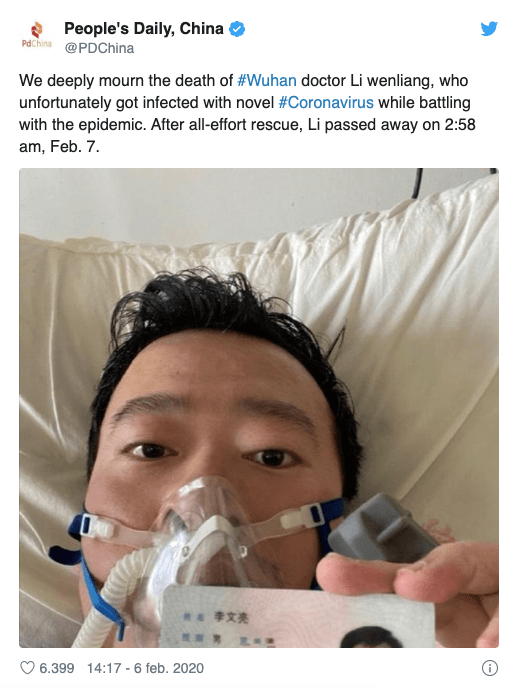Viewport: 517px width, 687px height.
Task: Click the "am, Feb. 7." line of text
Action: point(59,146)
